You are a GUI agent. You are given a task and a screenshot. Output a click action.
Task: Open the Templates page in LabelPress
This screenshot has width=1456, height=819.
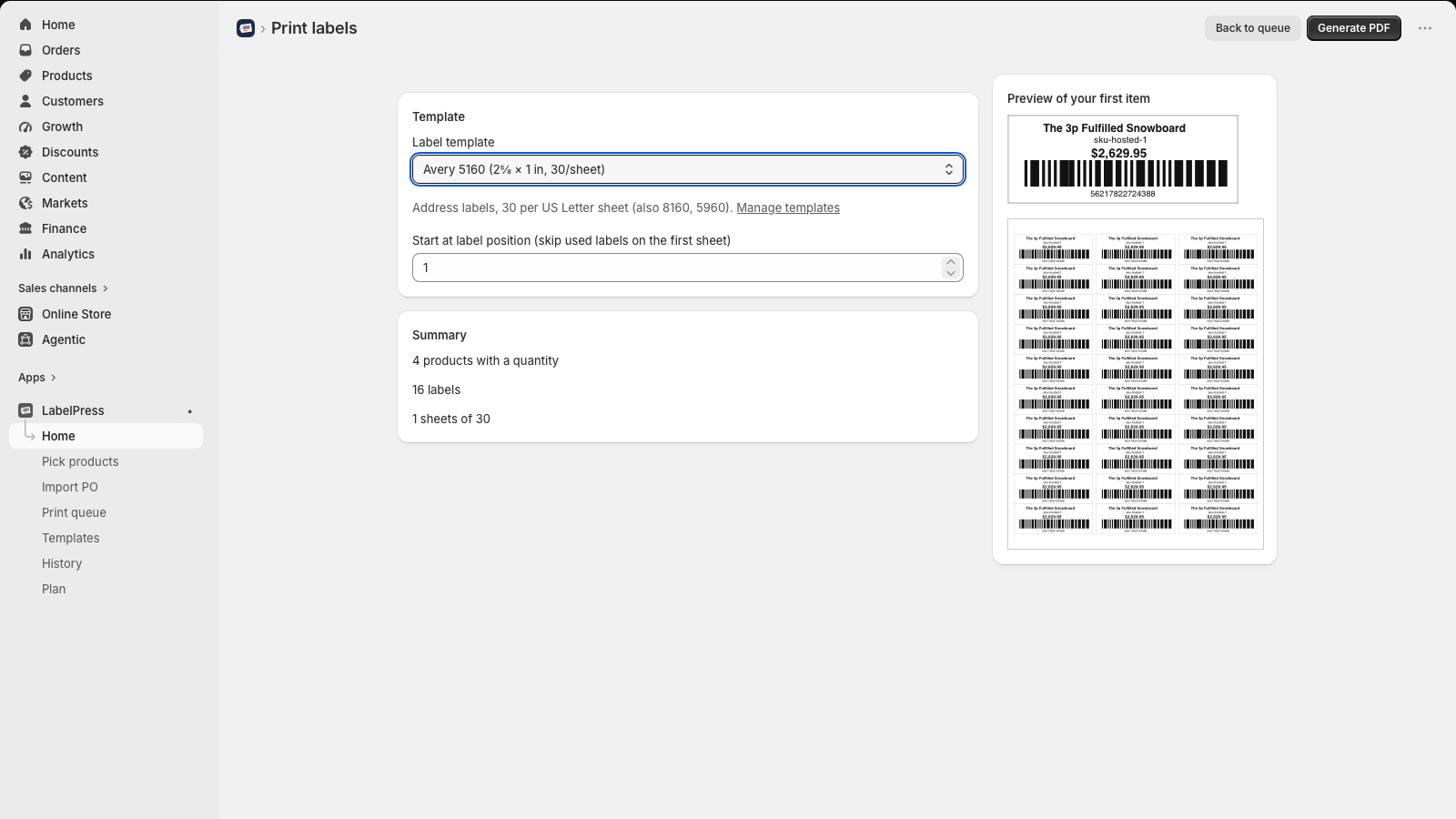tap(71, 538)
